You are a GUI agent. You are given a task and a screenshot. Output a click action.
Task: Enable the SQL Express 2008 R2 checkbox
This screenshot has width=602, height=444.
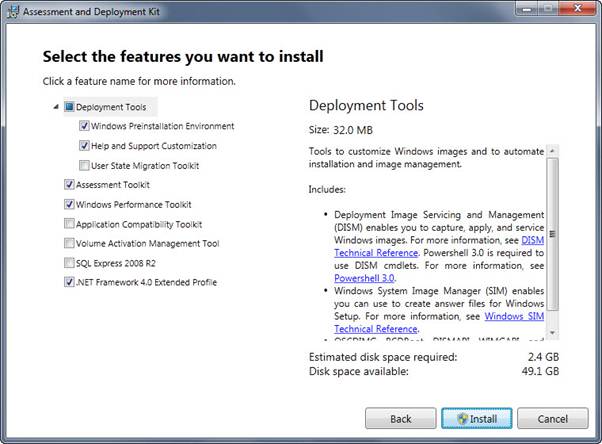click(69, 263)
